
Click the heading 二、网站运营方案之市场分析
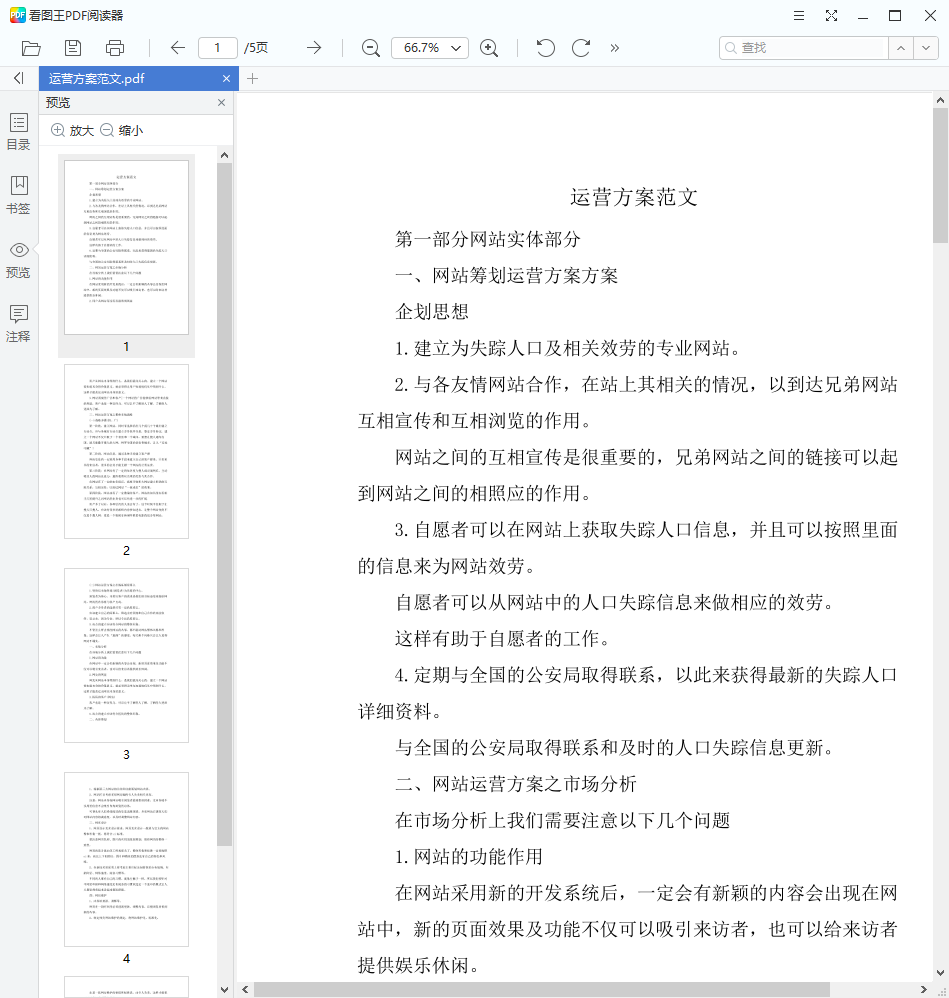(516, 784)
